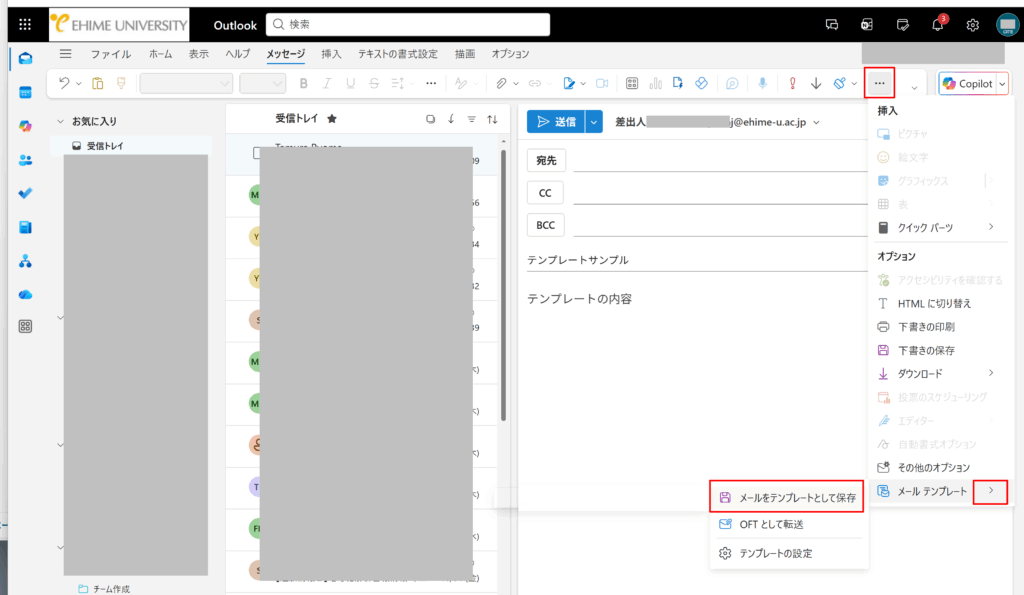Tick the checkbox on the first email
The width and height of the screenshot is (1024, 595).
(x=258, y=154)
